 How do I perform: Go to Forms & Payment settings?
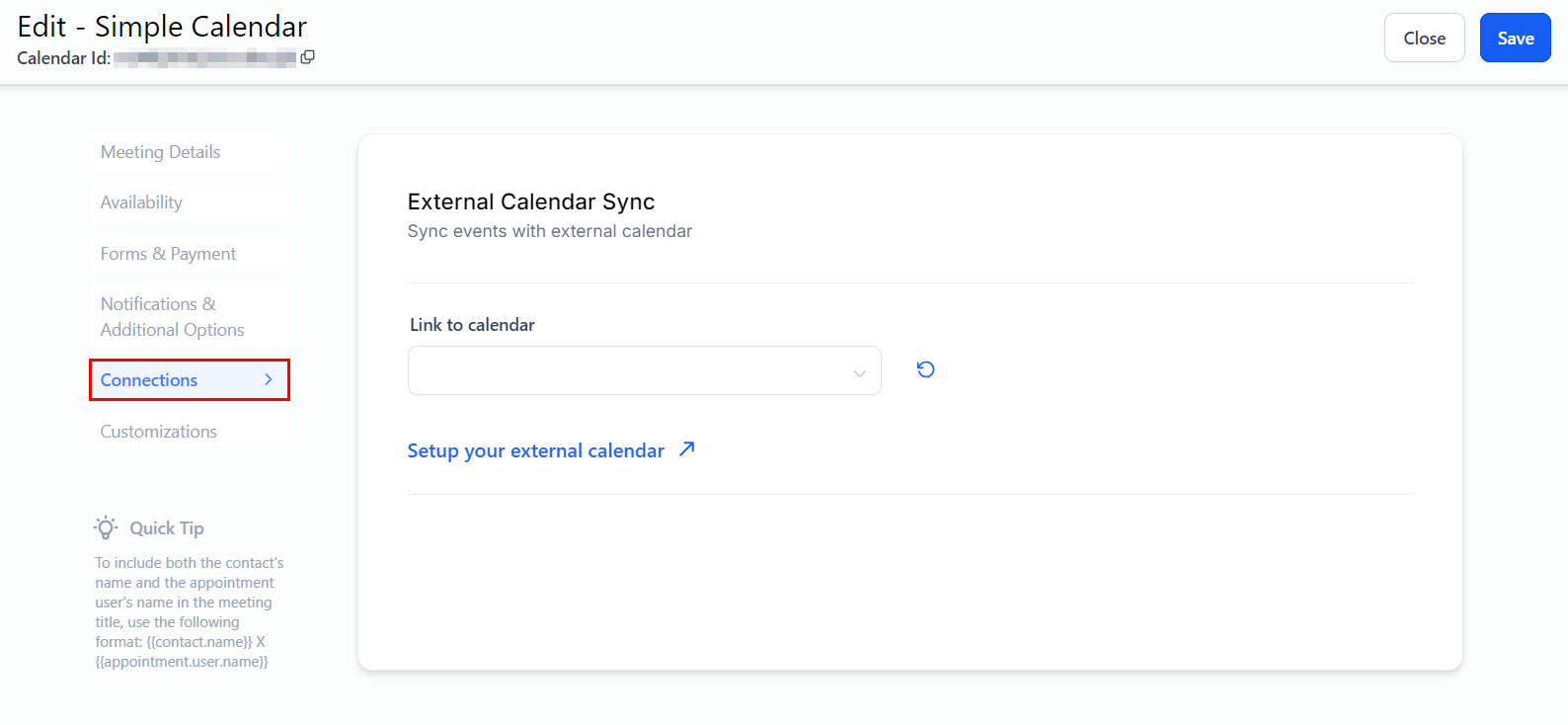(x=168, y=254)
